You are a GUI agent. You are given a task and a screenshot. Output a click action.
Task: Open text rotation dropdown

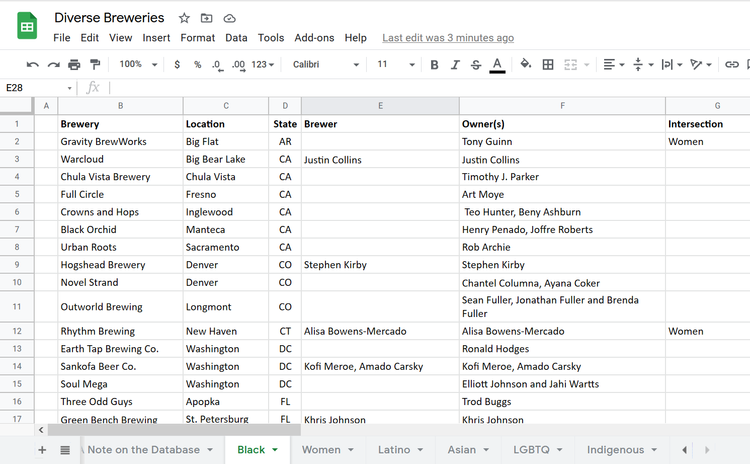pyautogui.click(x=701, y=65)
